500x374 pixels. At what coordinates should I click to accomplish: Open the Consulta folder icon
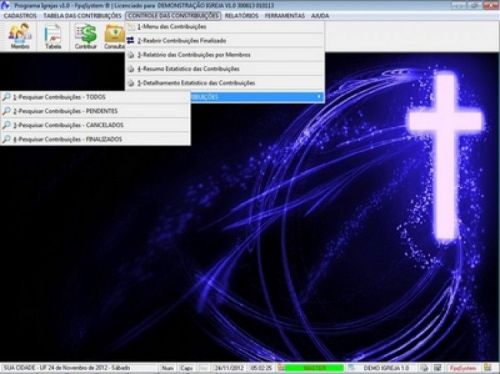(114, 36)
